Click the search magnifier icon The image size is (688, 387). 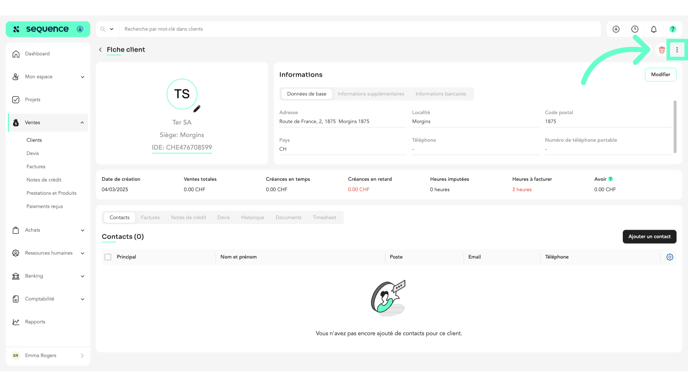pos(103,29)
